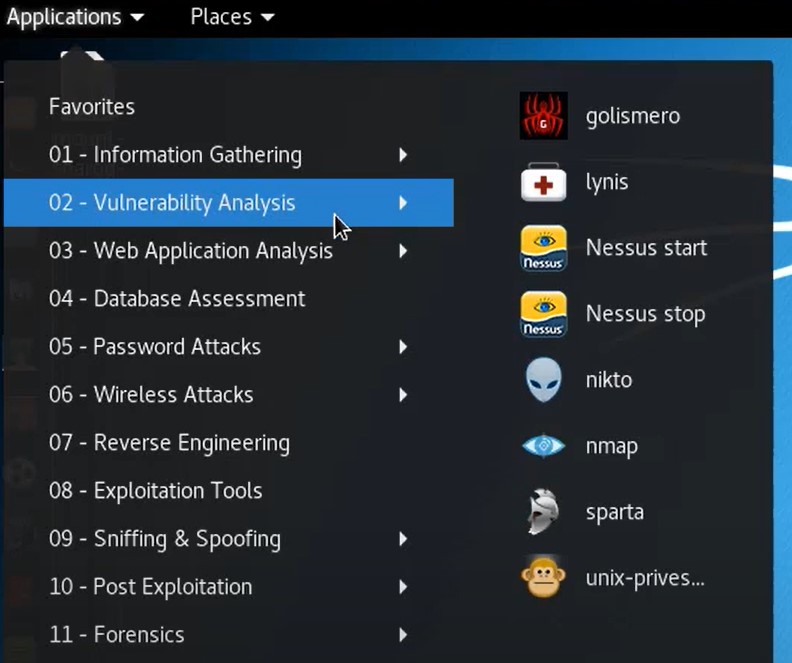This screenshot has height=663, width=792.
Task: Open 03 - Web Application Analysis category
Action: click(228, 251)
